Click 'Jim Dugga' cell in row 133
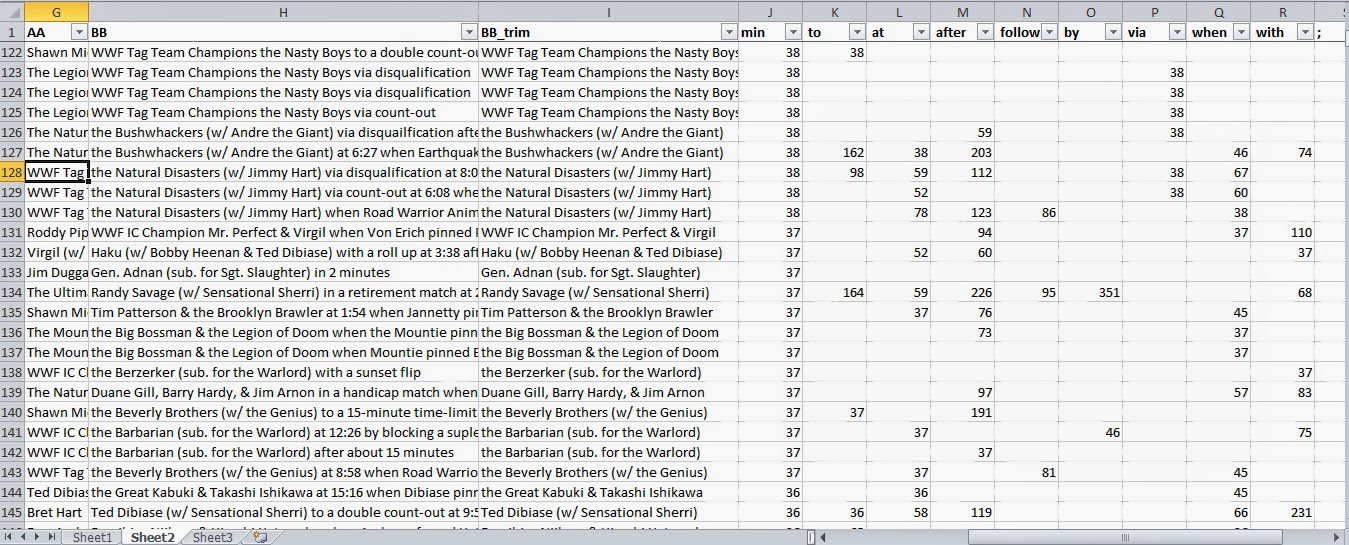The height and width of the screenshot is (545, 1349). (56, 272)
